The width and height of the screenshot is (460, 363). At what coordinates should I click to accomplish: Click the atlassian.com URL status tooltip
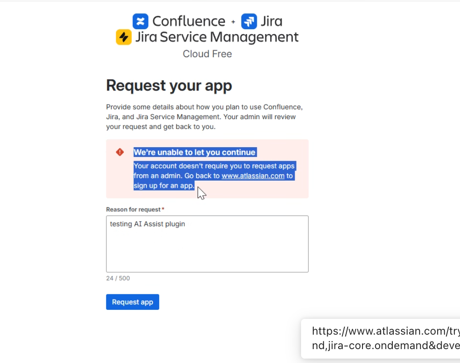coord(380,338)
